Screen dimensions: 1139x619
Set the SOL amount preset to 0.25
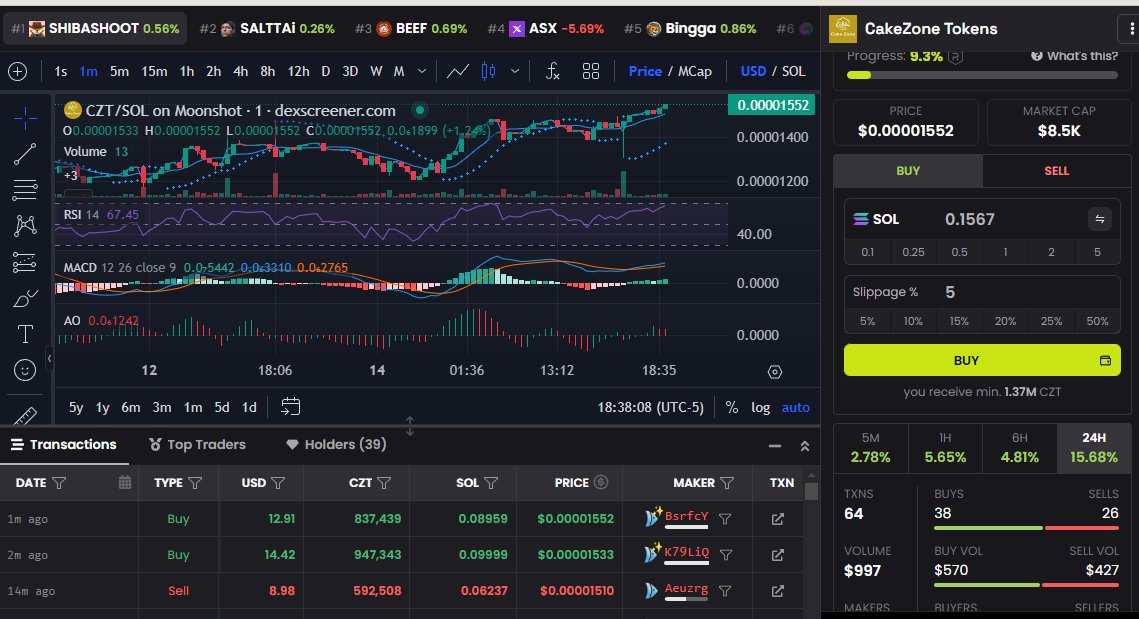click(913, 252)
